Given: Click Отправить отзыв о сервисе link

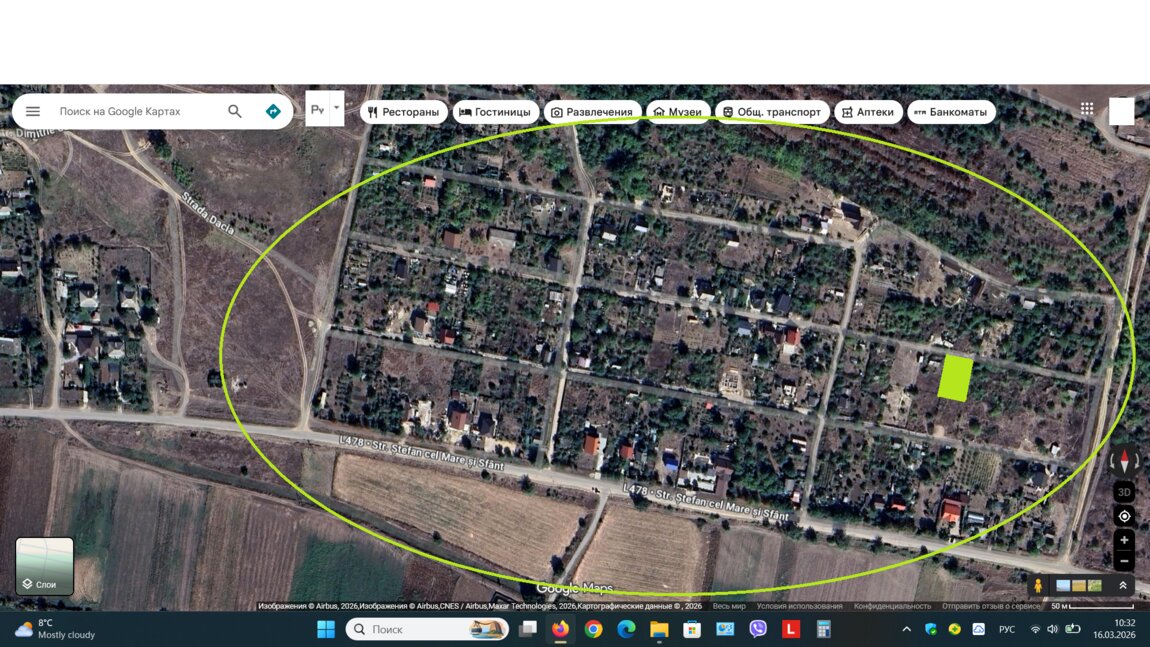Looking at the screenshot, I should pos(991,606).
